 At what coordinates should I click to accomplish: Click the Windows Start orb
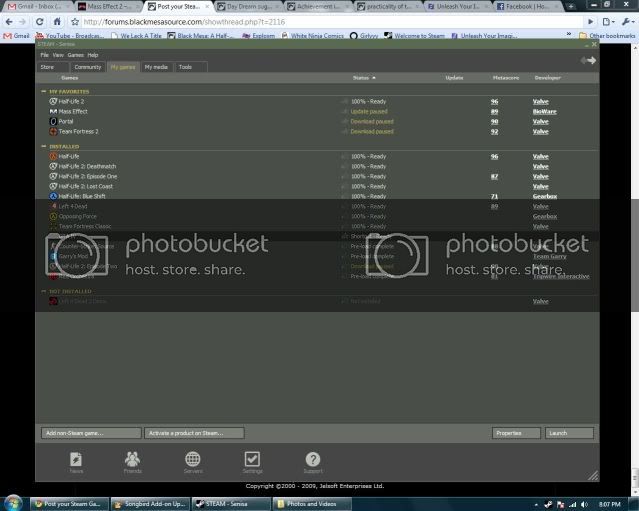click(x=13, y=504)
